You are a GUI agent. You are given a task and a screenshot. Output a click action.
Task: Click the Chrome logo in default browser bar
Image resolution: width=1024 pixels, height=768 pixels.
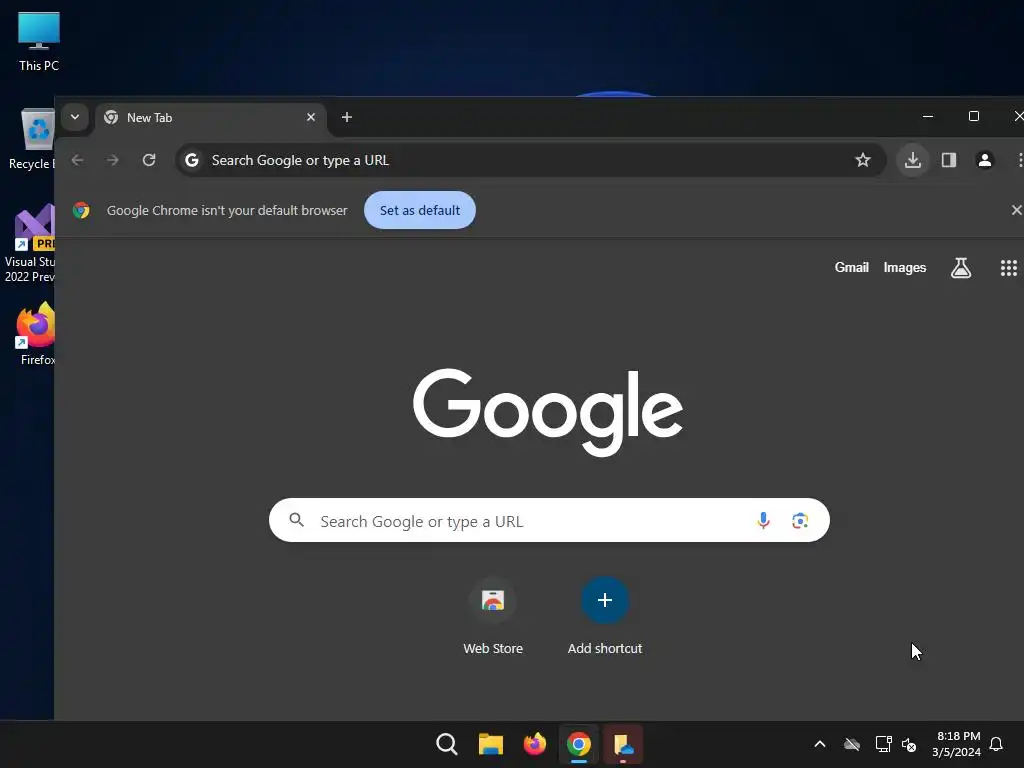point(81,210)
